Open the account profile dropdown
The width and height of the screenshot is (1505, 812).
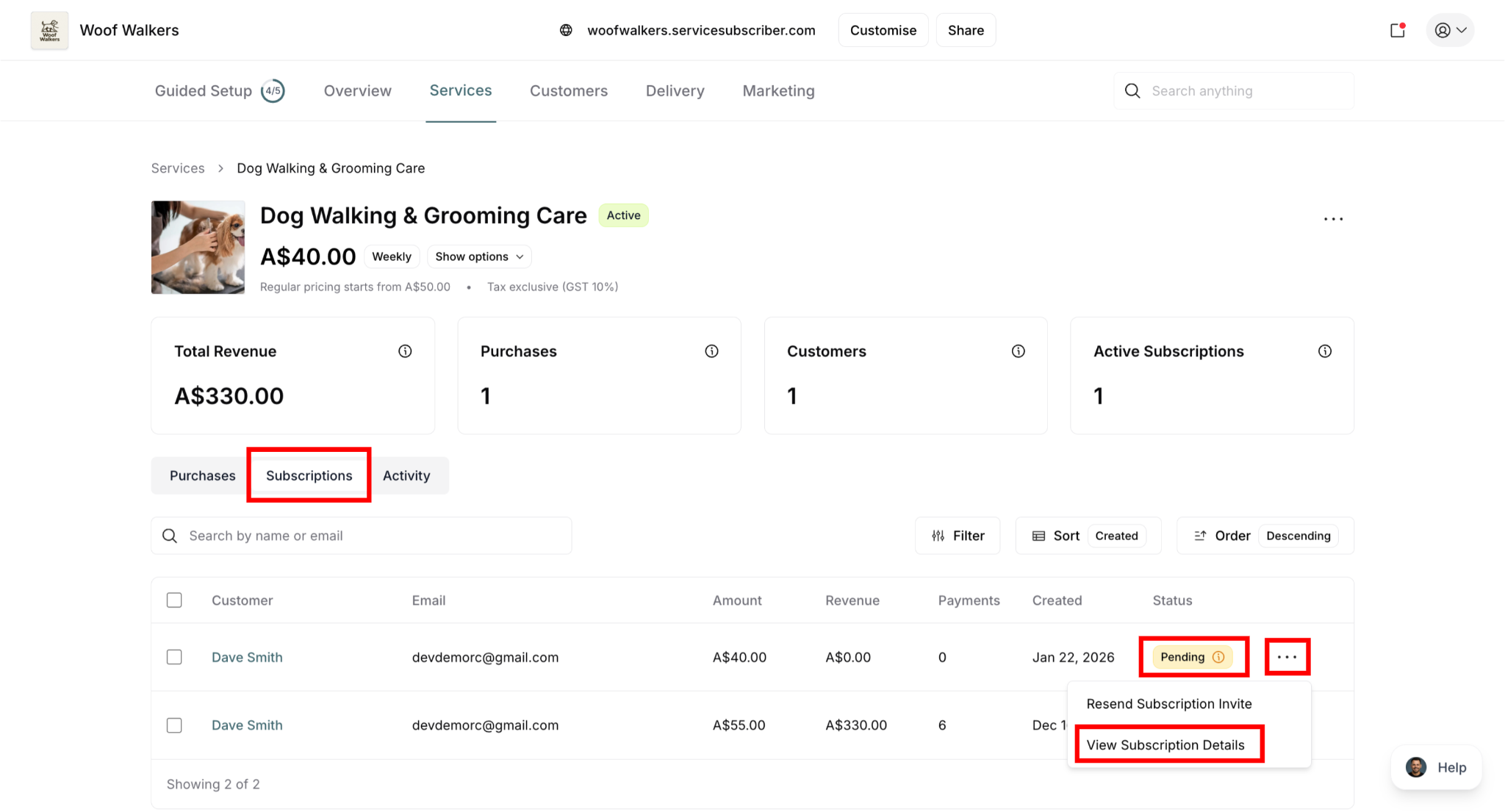pyautogui.click(x=1450, y=30)
